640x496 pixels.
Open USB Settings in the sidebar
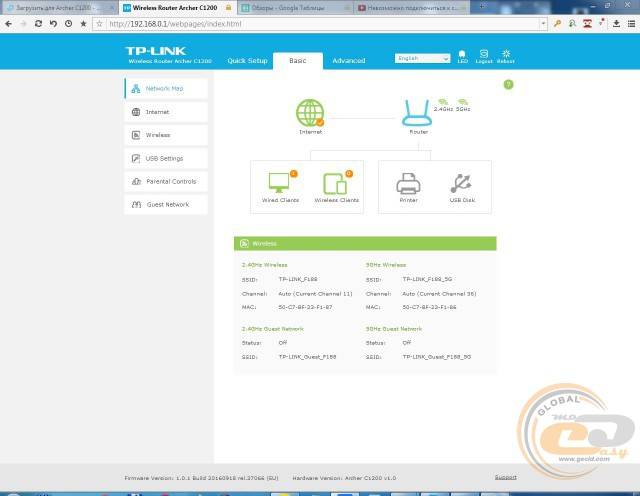tap(166, 158)
